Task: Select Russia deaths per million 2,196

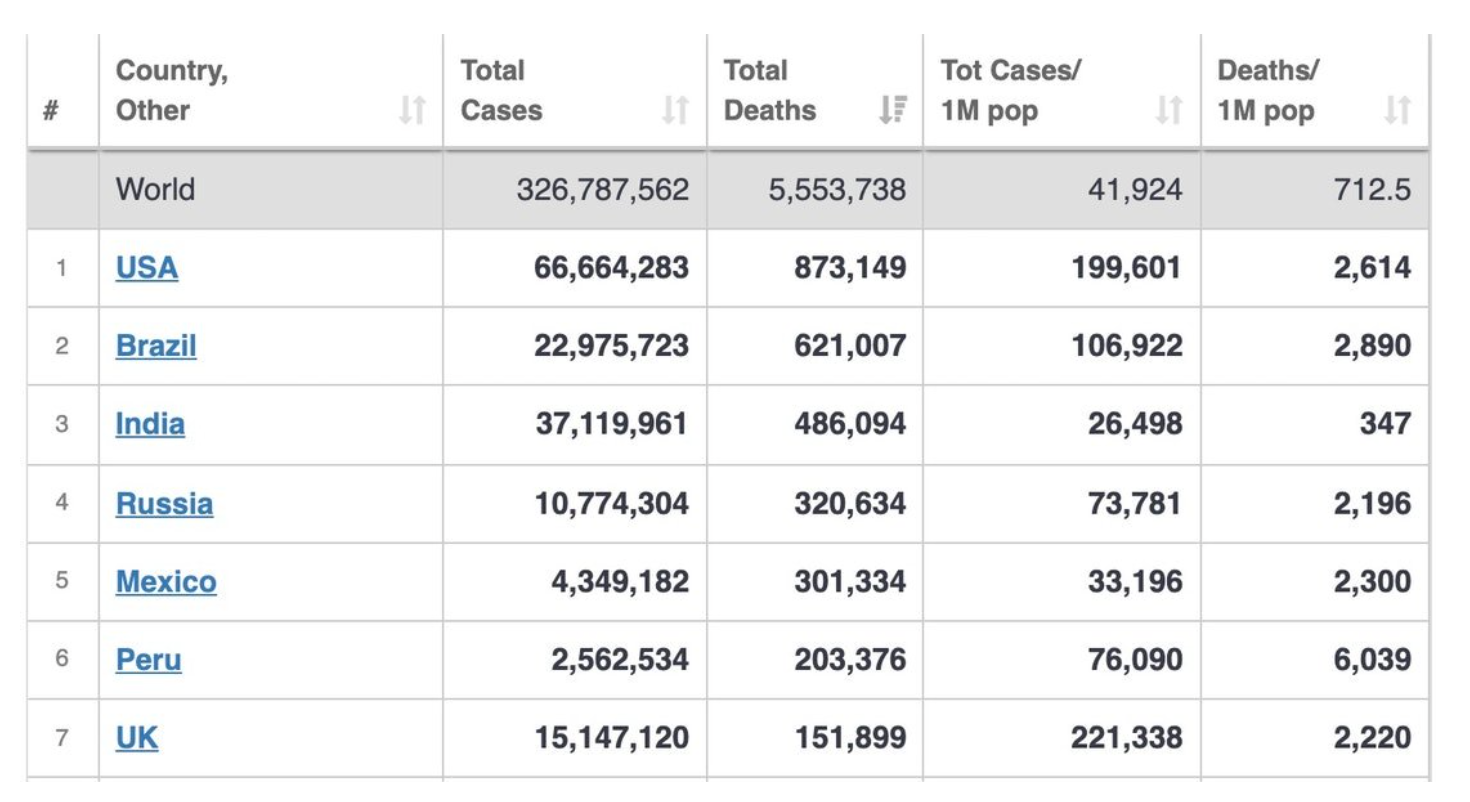Action: tap(1372, 502)
